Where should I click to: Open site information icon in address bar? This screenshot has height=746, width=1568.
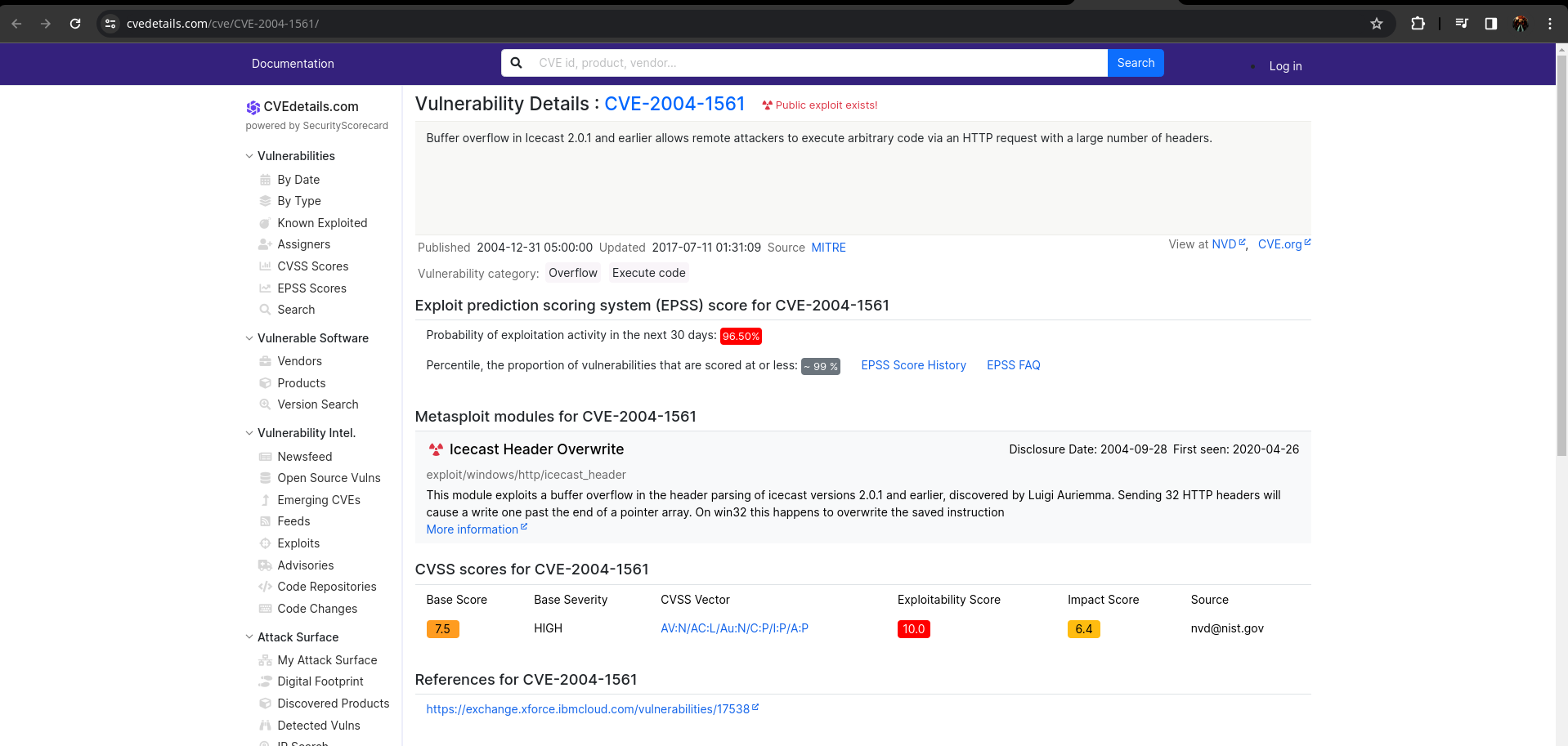coord(110,24)
